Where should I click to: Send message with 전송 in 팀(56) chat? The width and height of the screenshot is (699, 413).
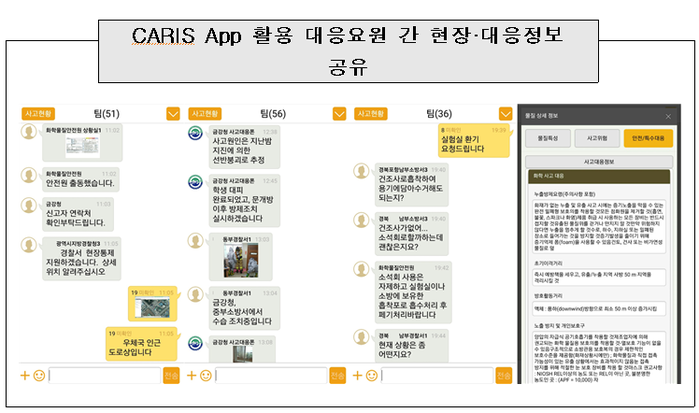337,376
